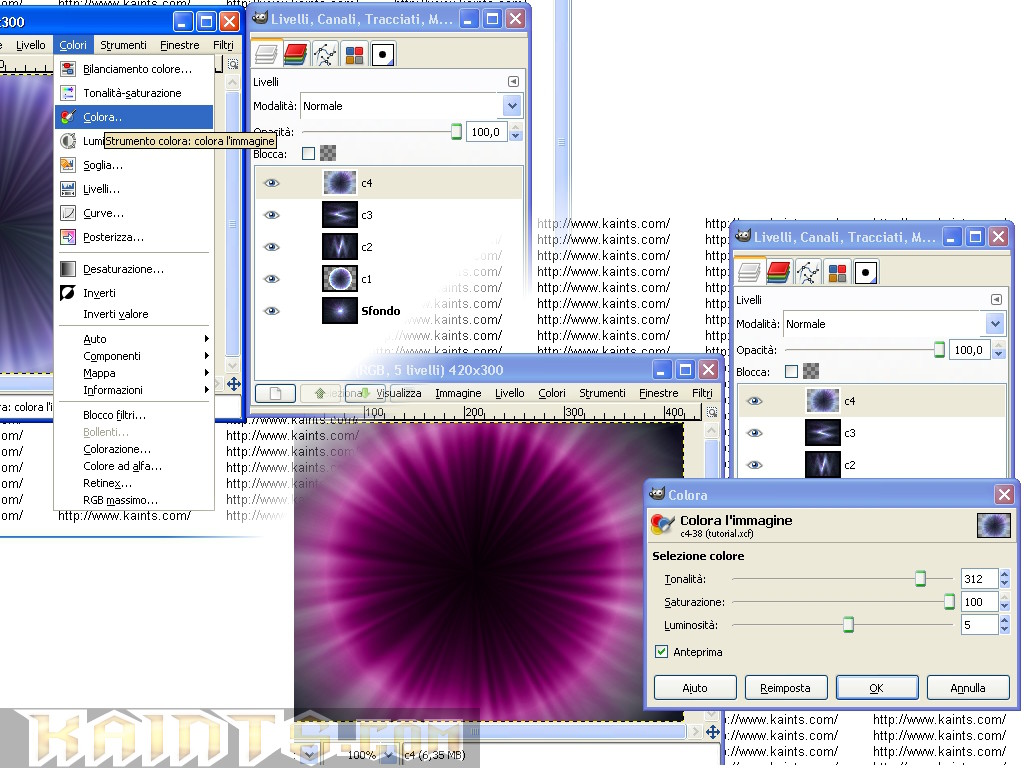Click the checkerboard lock-alpha icon in left Layers dialog
The height and width of the screenshot is (768, 1024).
pyautogui.click(x=328, y=153)
